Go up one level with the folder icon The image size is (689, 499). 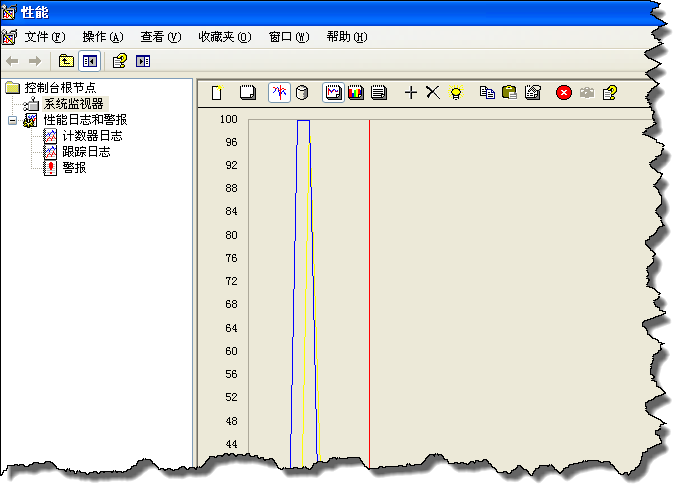[66, 61]
